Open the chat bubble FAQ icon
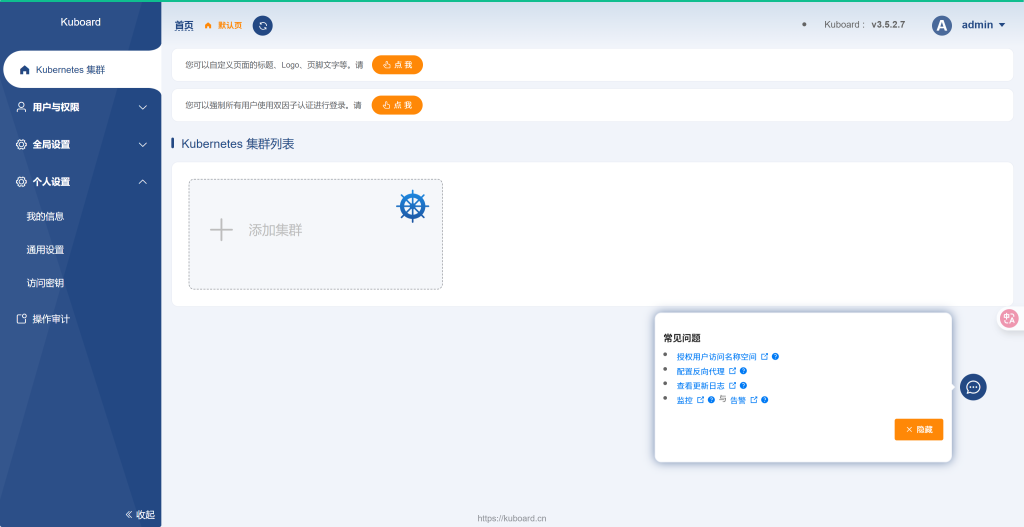The height and width of the screenshot is (527, 1024). coord(973,387)
